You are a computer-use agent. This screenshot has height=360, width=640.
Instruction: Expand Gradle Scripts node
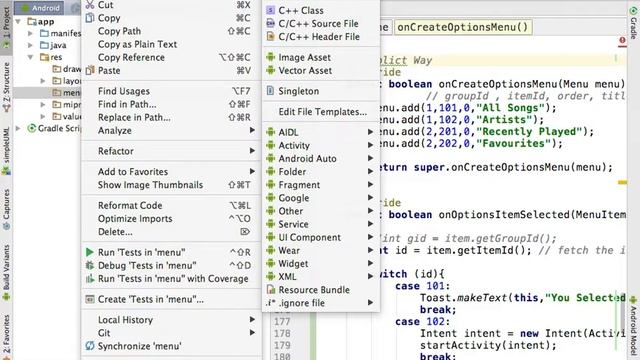[x=18, y=129]
